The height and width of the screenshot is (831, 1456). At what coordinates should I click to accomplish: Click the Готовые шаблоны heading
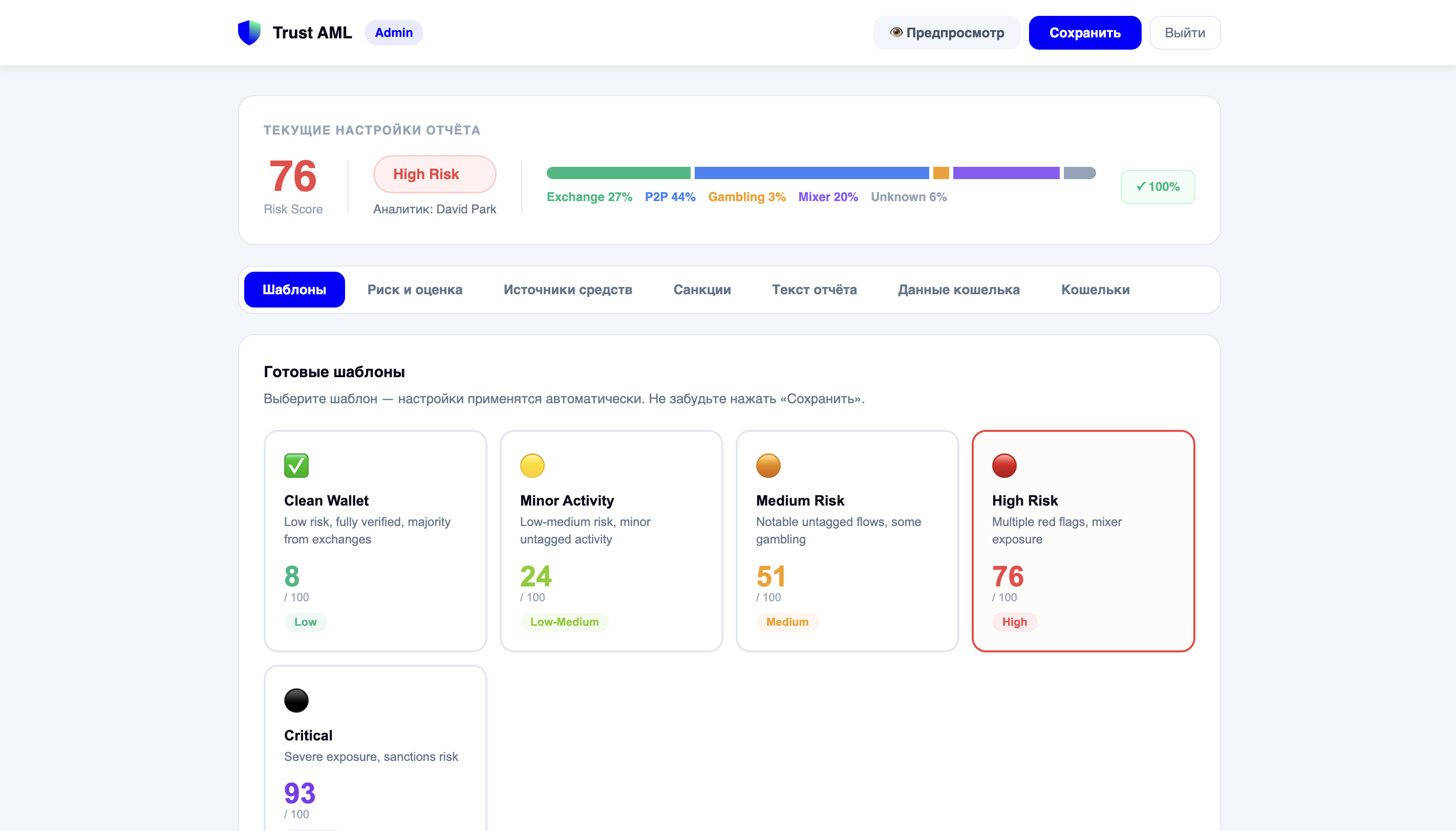click(x=334, y=371)
